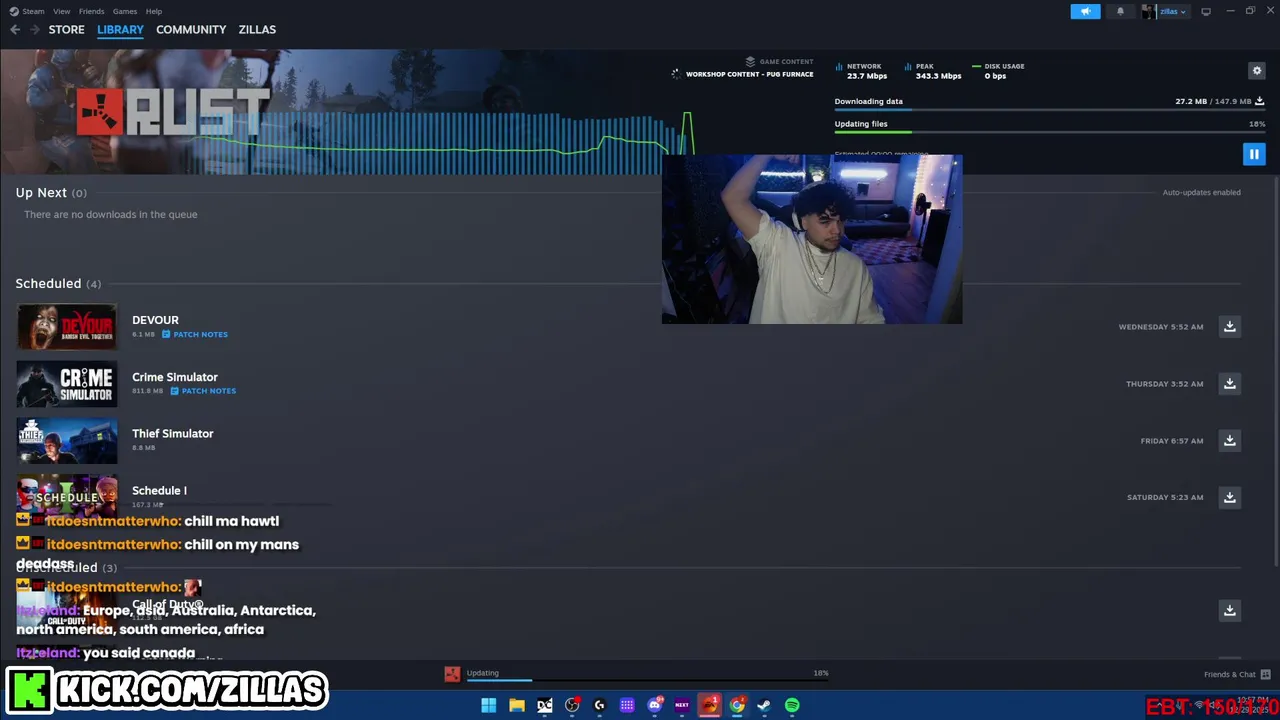Image resolution: width=1280 pixels, height=720 pixels.
Task: Click the Steam taskbar icon
Action: 764,705
